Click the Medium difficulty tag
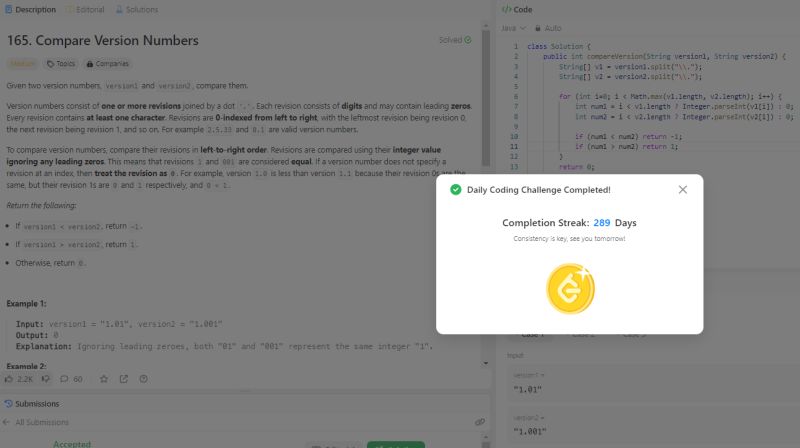The image size is (800, 448). click(22, 64)
